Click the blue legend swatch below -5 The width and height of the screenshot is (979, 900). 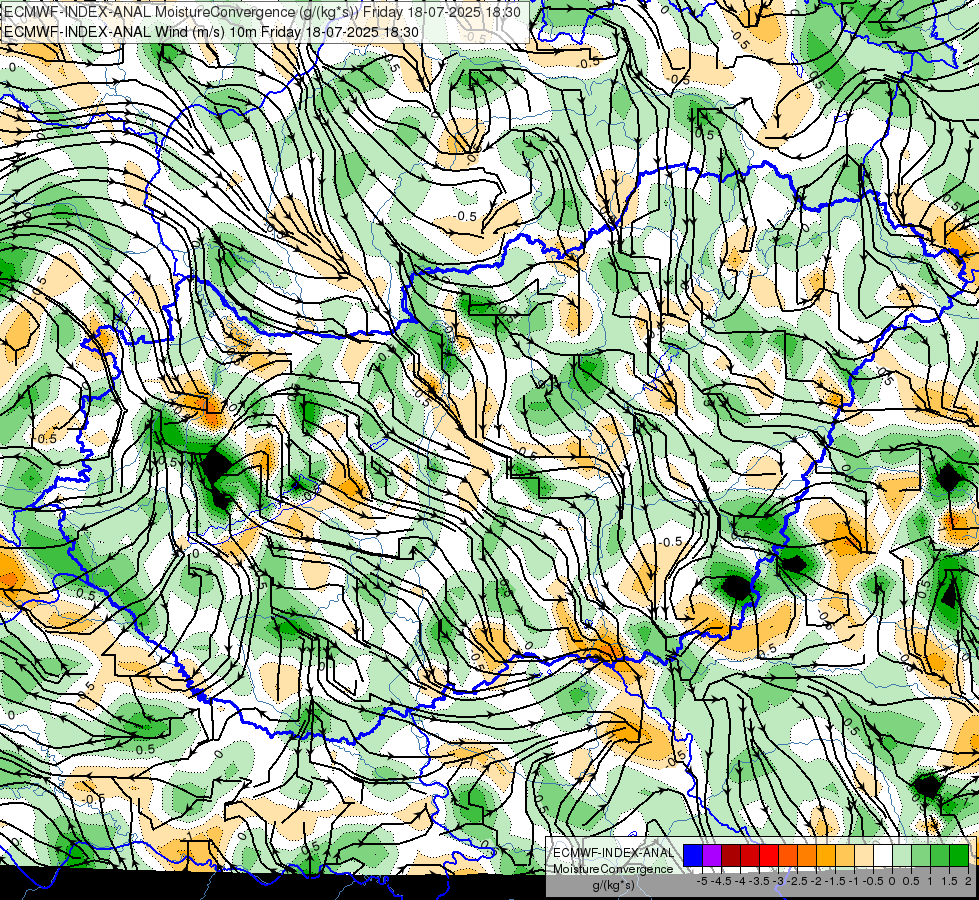click(693, 855)
